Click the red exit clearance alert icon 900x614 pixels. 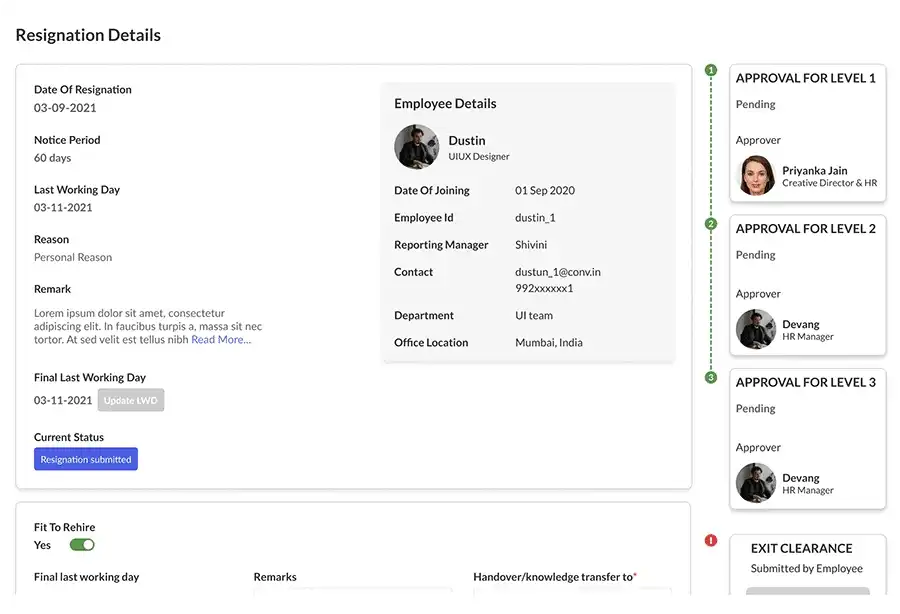point(711,540)
